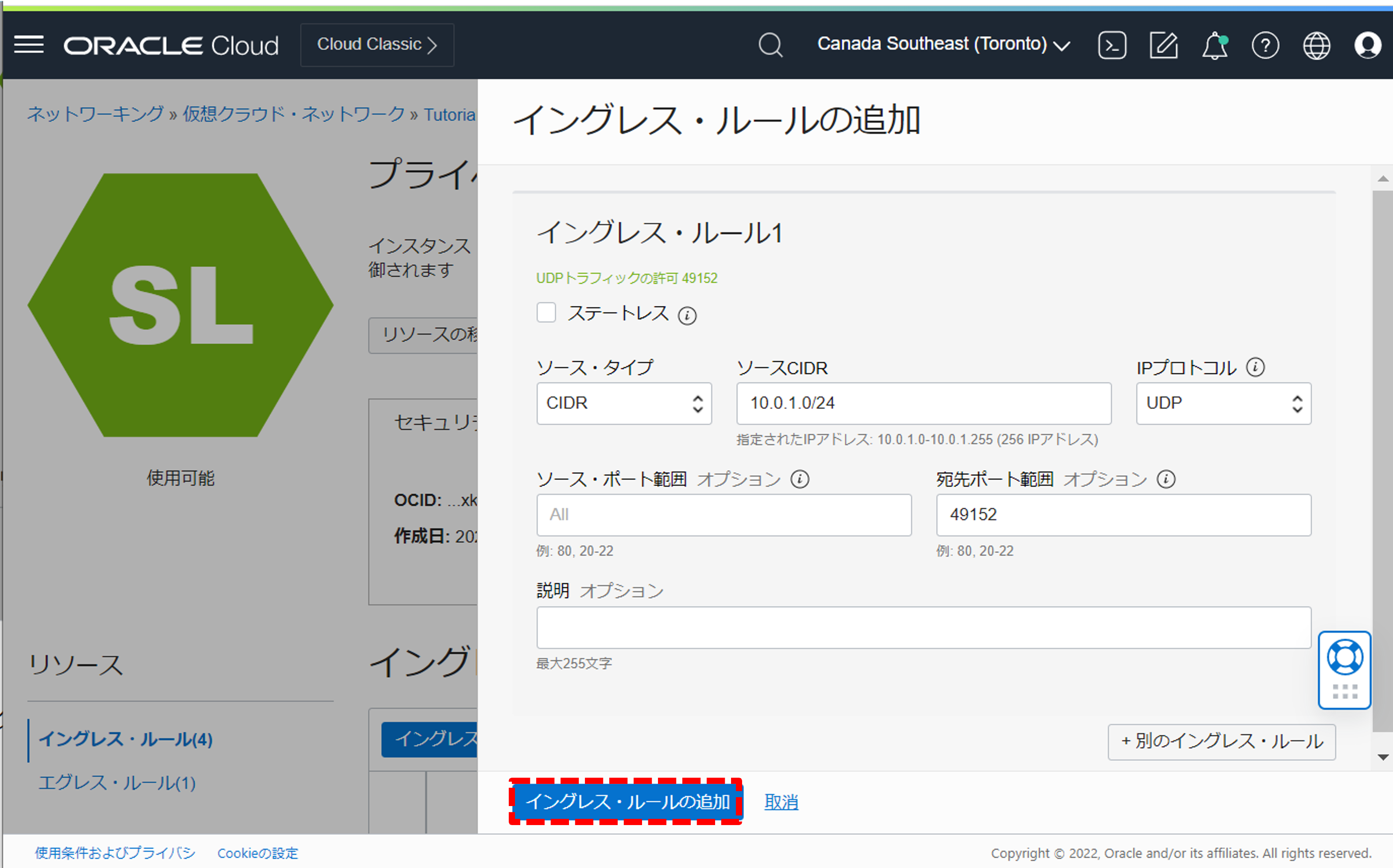Click the 取消 cancel link
This screenshot has width=1393, height=868.
point(780,802)
